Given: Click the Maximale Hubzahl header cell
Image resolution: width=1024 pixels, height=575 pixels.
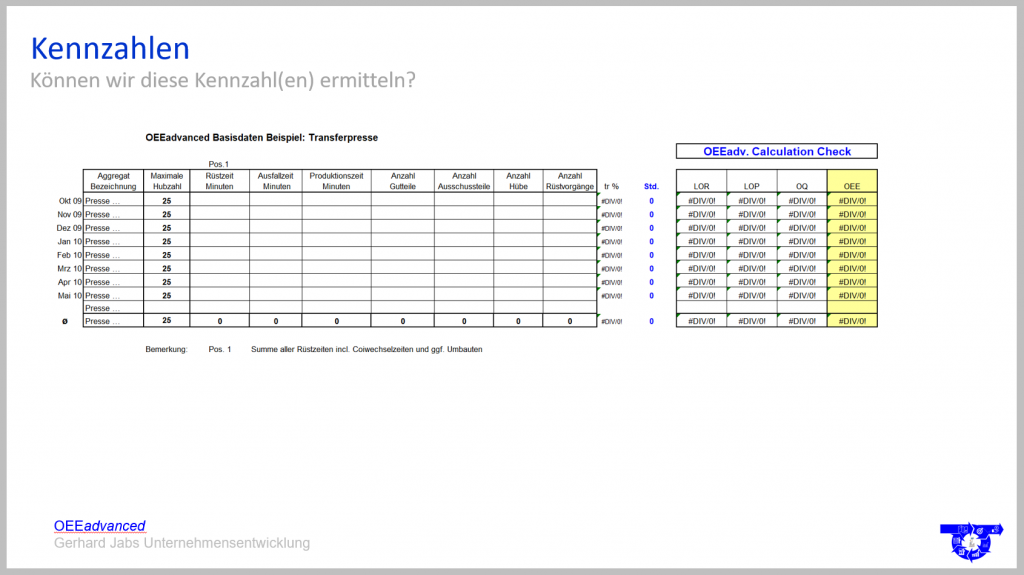Looking at the screenshot, I should click(x=167, y=181).
